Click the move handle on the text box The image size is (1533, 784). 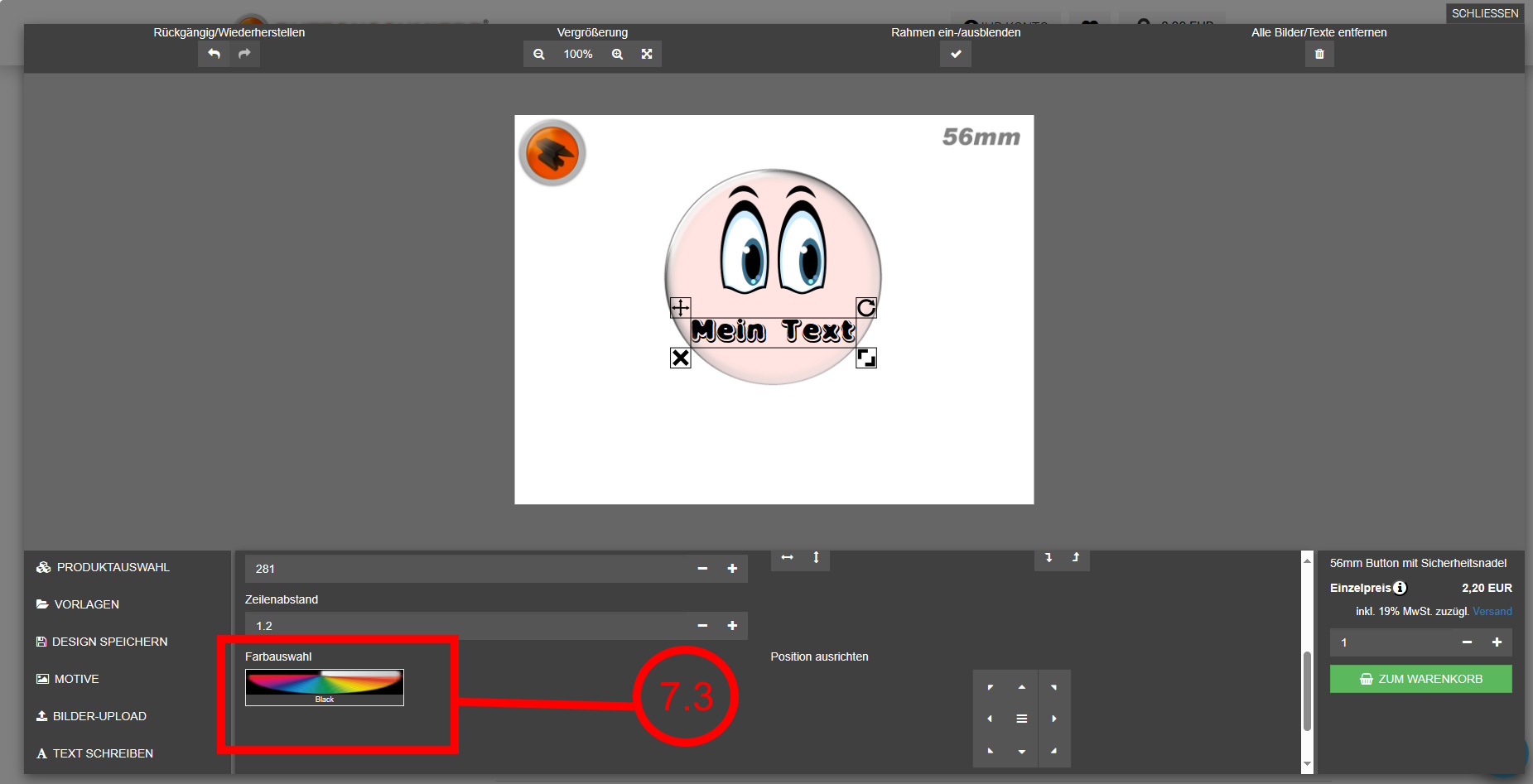coord(680,308)
